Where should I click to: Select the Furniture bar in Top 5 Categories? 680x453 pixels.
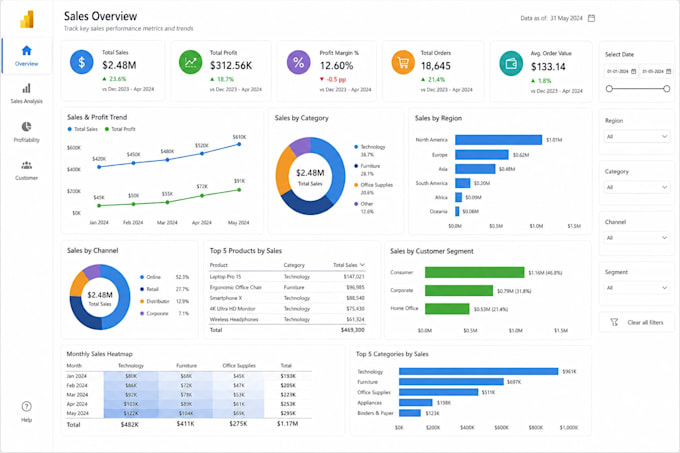tap(451, 382)
